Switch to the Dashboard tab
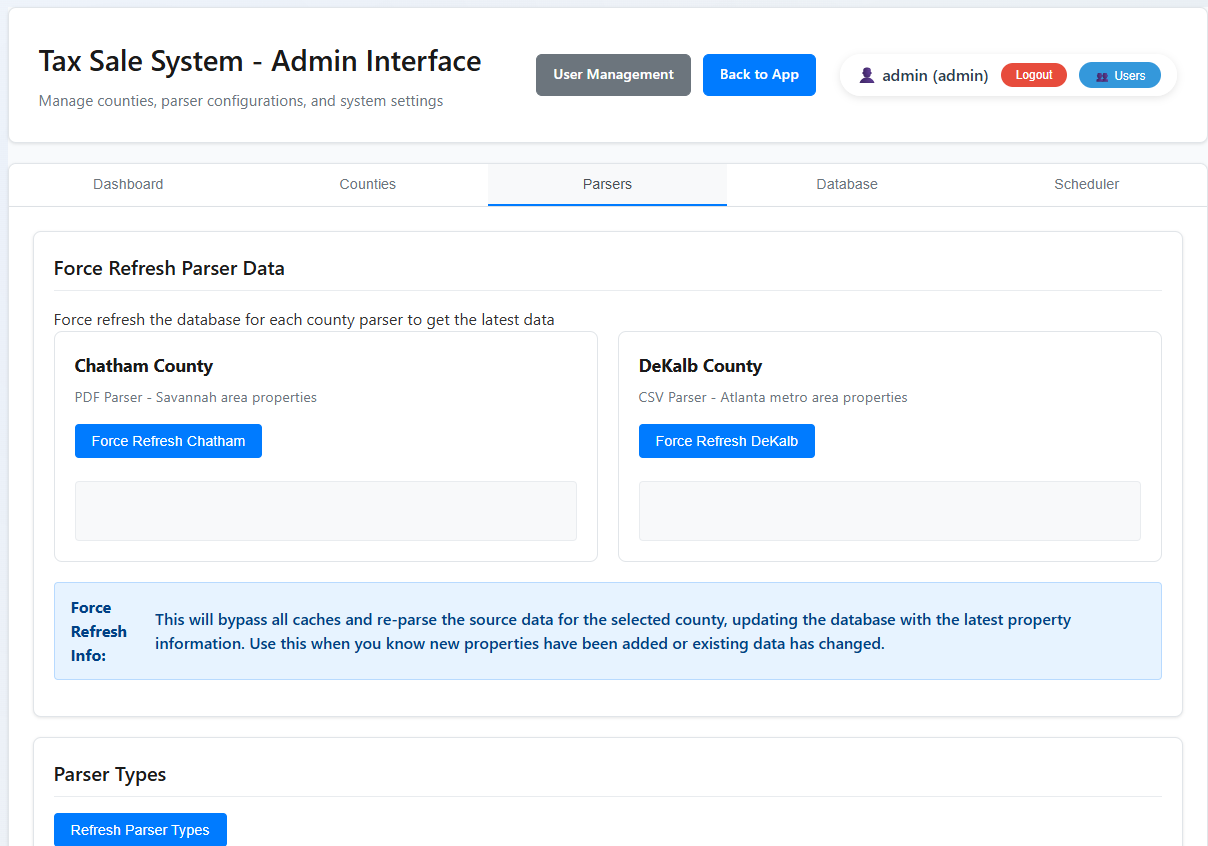The width and height of the screenshot is (1208, 846). coord(128,184)
